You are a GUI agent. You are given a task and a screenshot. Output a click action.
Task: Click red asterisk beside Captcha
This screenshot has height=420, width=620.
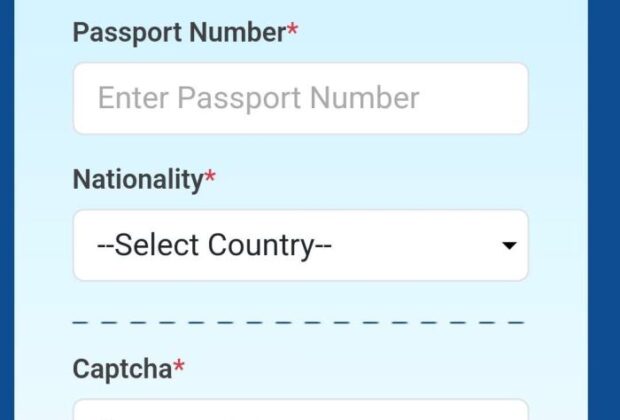pyautogui.click(x=179, y=369)
